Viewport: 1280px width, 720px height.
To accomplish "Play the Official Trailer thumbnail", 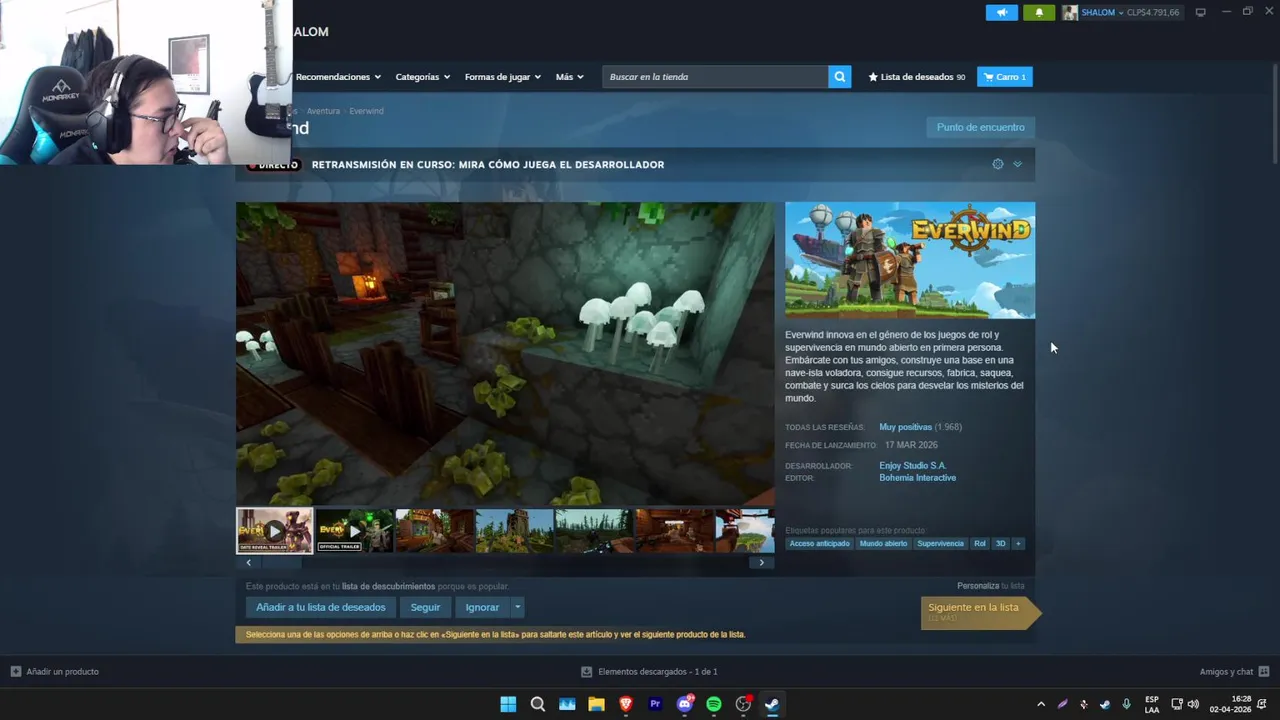I will (354, 531).
